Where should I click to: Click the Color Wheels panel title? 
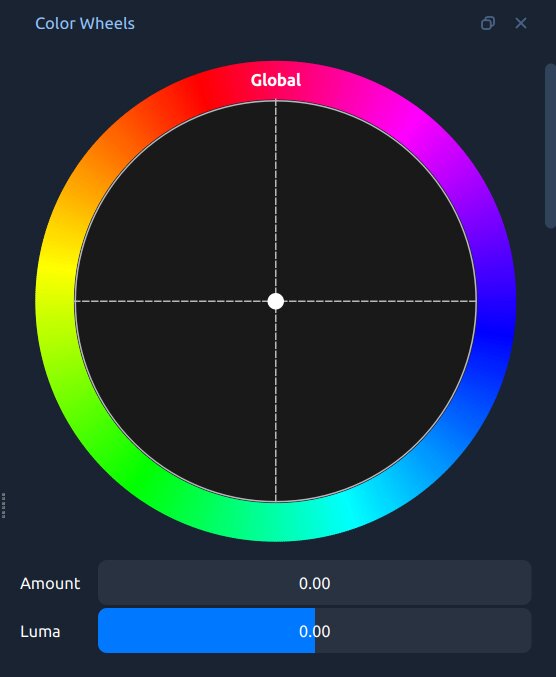click(85, 24)
